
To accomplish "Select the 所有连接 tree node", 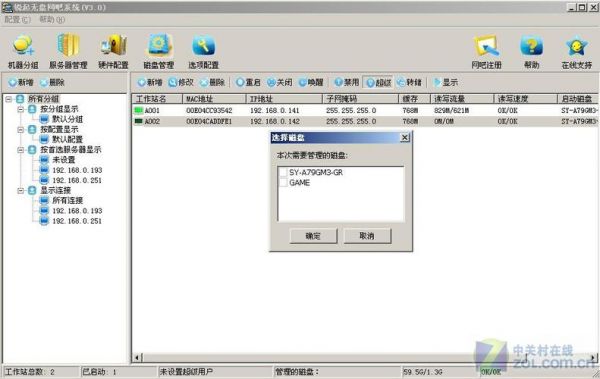I will (x=67, y=201).
